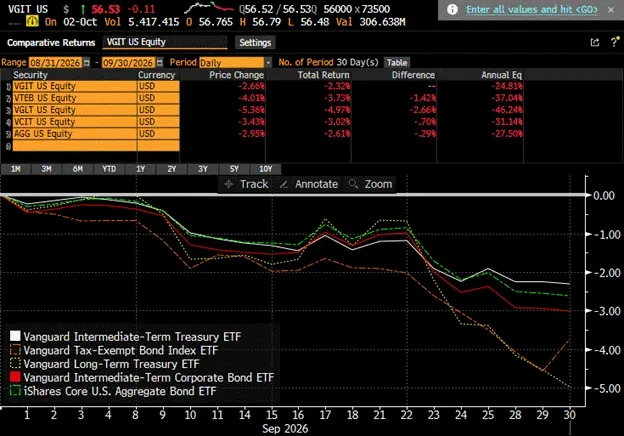Open calendar picker for end date

[x=160, y=62]
